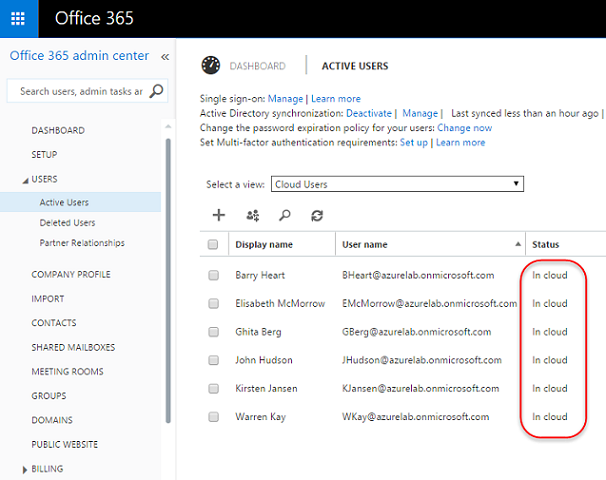This screenshot has width=606, height=480.
Task: Click the Status column header
Action: (x=545, y=245)
